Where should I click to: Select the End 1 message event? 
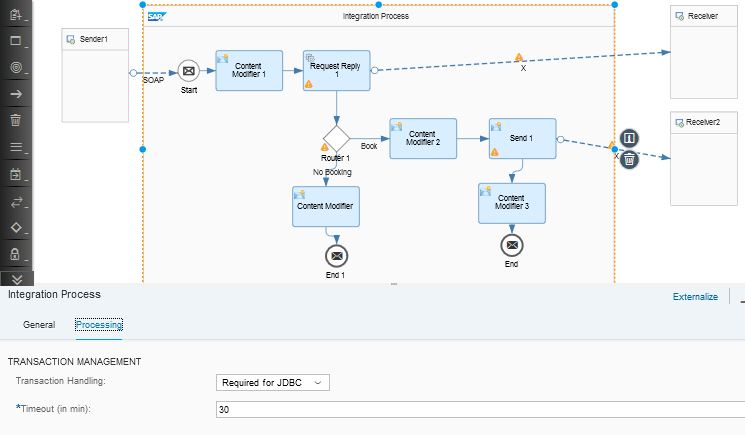click(x=336, y=256)
